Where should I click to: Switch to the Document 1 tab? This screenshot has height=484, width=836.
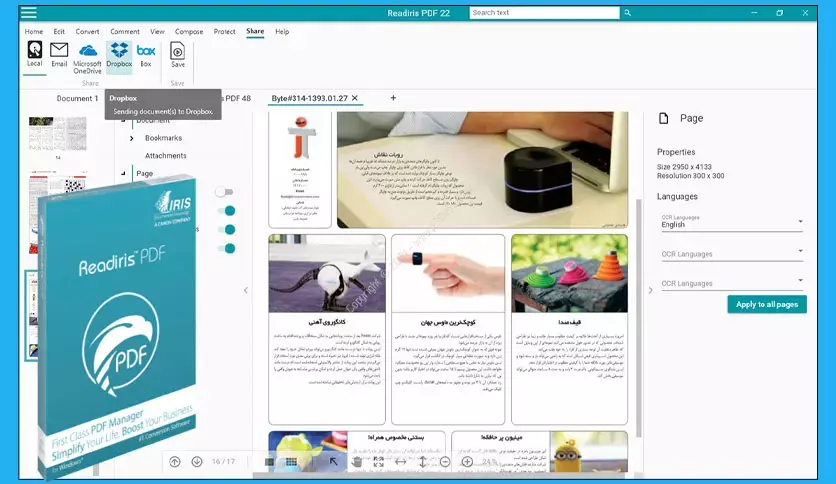[77, 99]
